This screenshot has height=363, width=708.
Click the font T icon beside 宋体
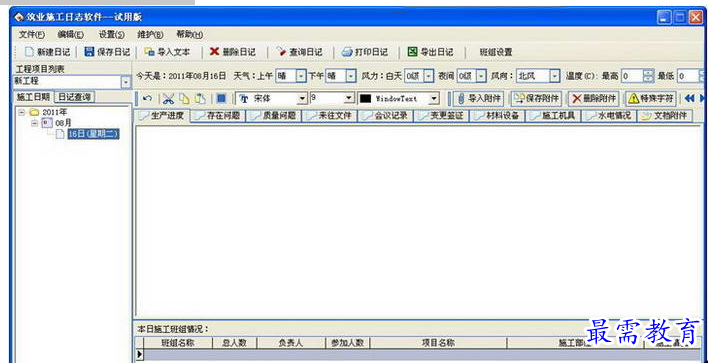click(244, 98)
